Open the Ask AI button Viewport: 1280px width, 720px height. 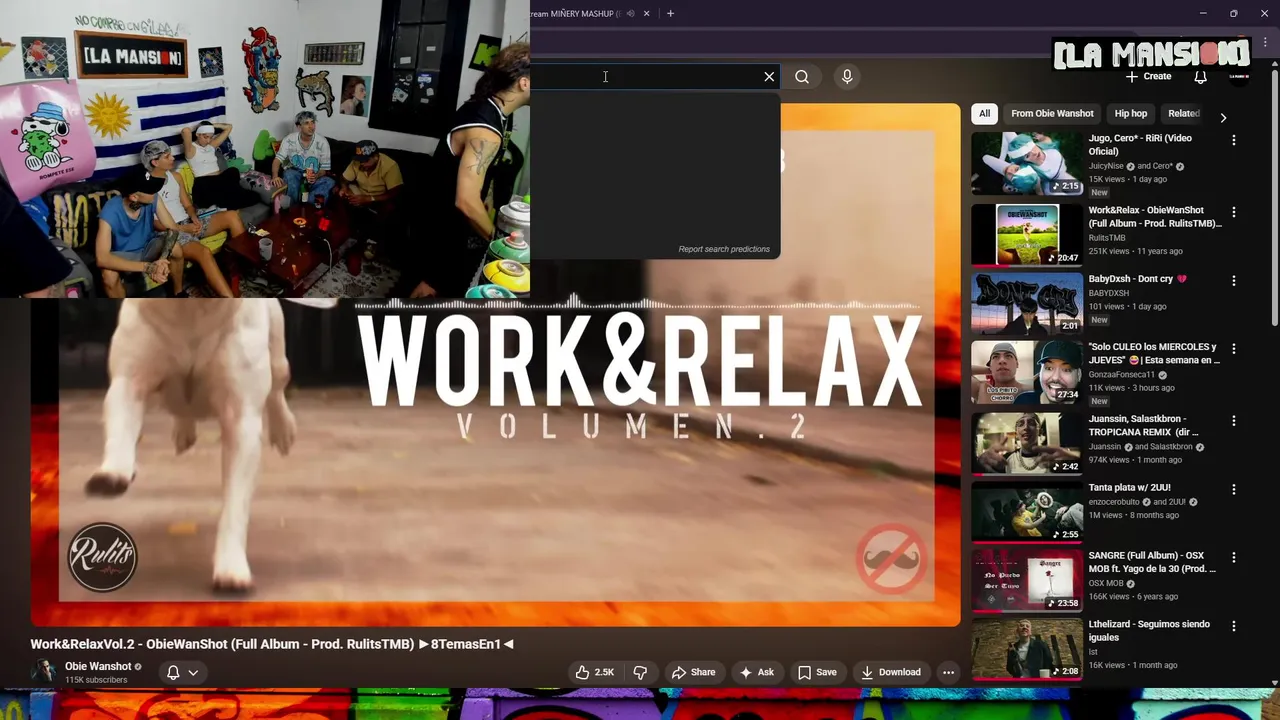pyautogui.click(x=756, y=672)
